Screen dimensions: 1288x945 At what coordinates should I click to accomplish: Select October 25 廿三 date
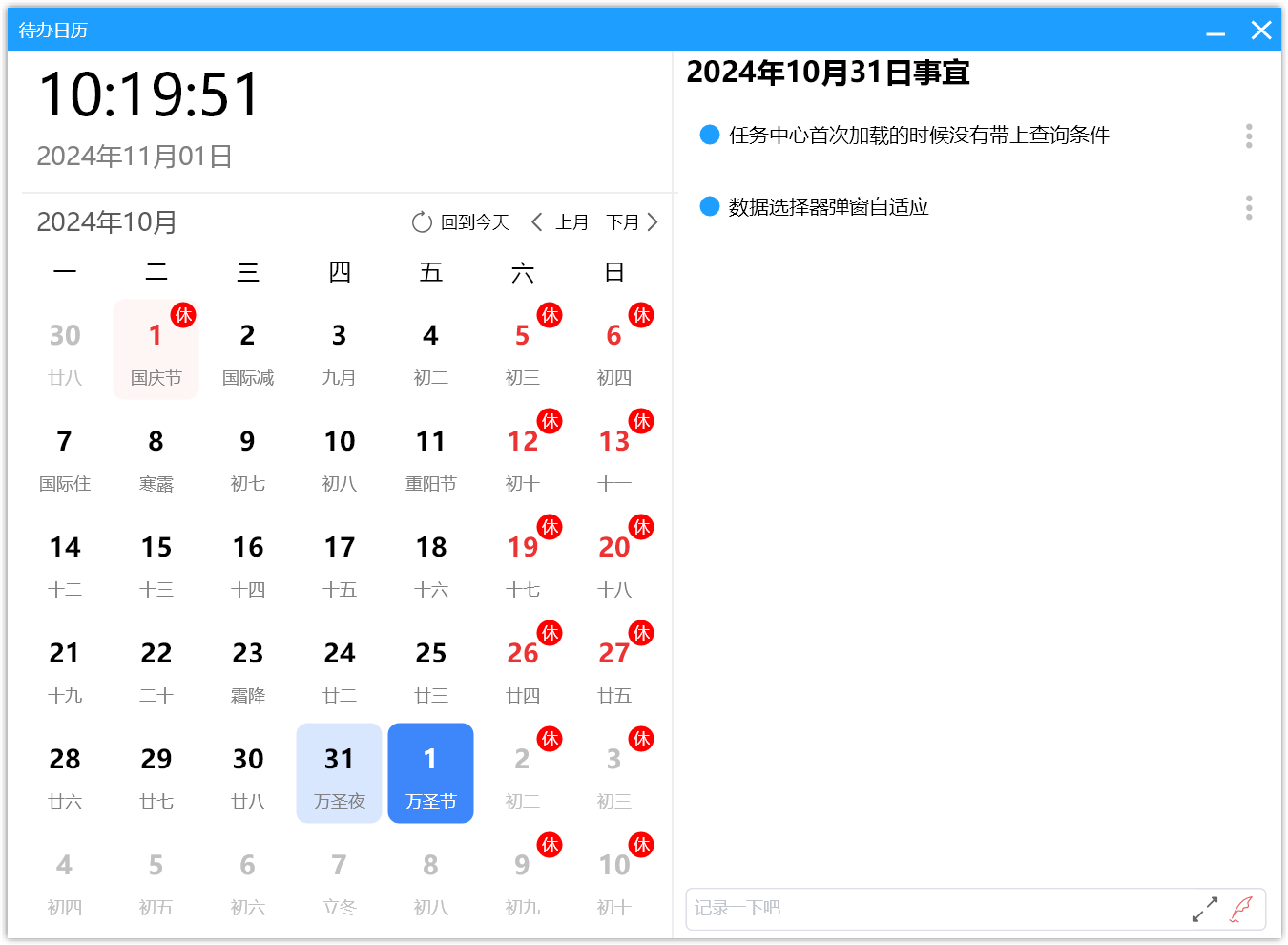(x=431, y=667)
